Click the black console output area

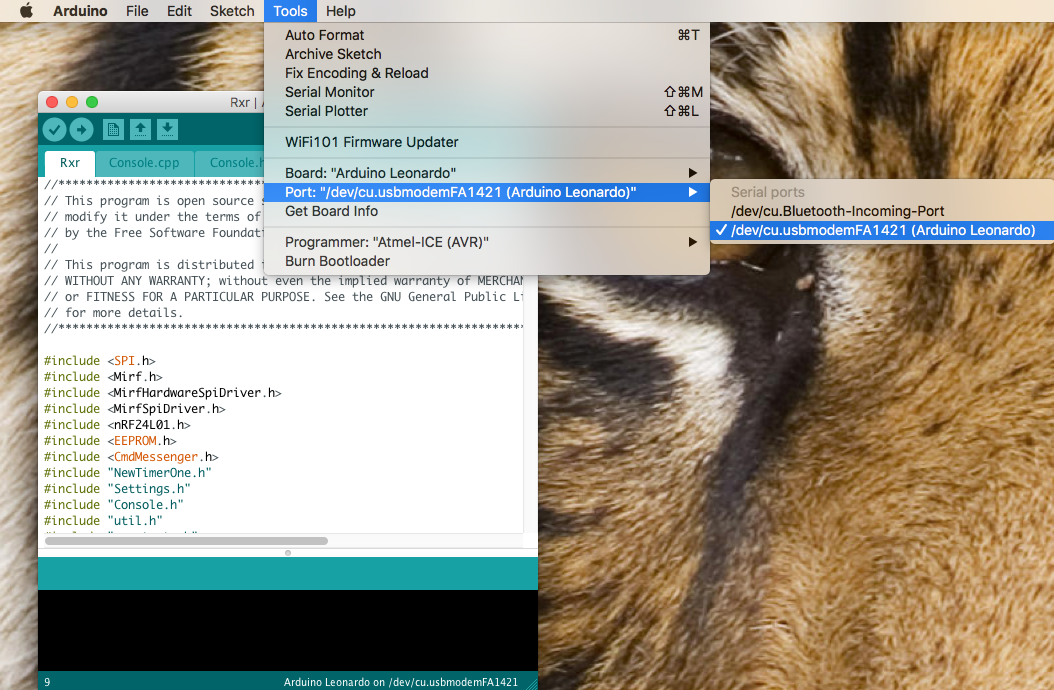(288, 630)
